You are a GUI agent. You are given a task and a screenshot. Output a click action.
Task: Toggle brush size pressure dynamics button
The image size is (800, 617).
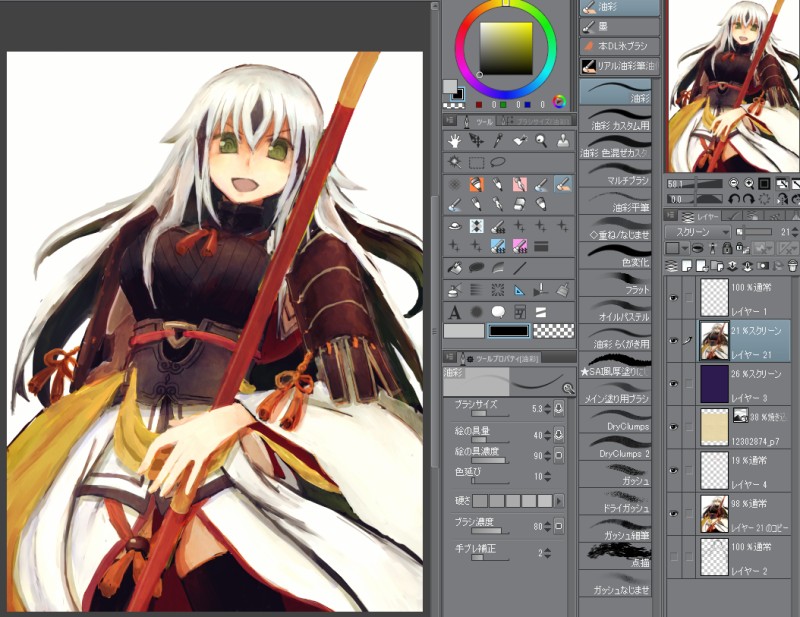click(x=559, y=408)
